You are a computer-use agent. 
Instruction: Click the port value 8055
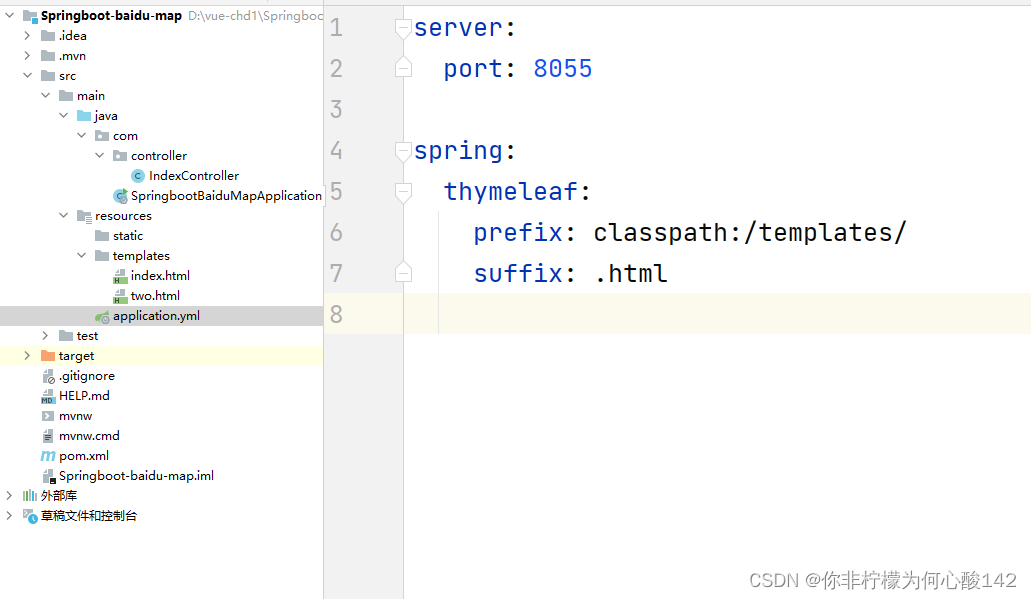click(x=561, y=68)
